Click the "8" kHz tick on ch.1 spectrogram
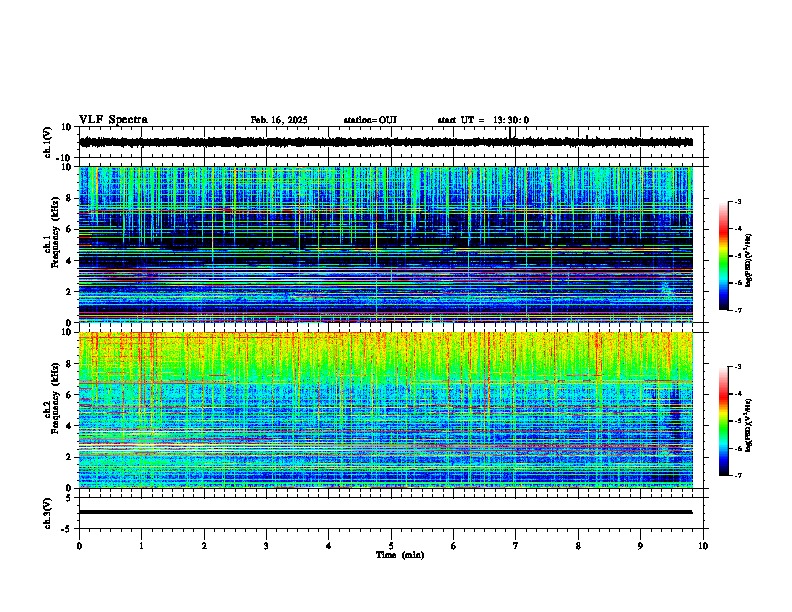Image resolution: width=792 pixels, height=612 pixels. (69, 198)
